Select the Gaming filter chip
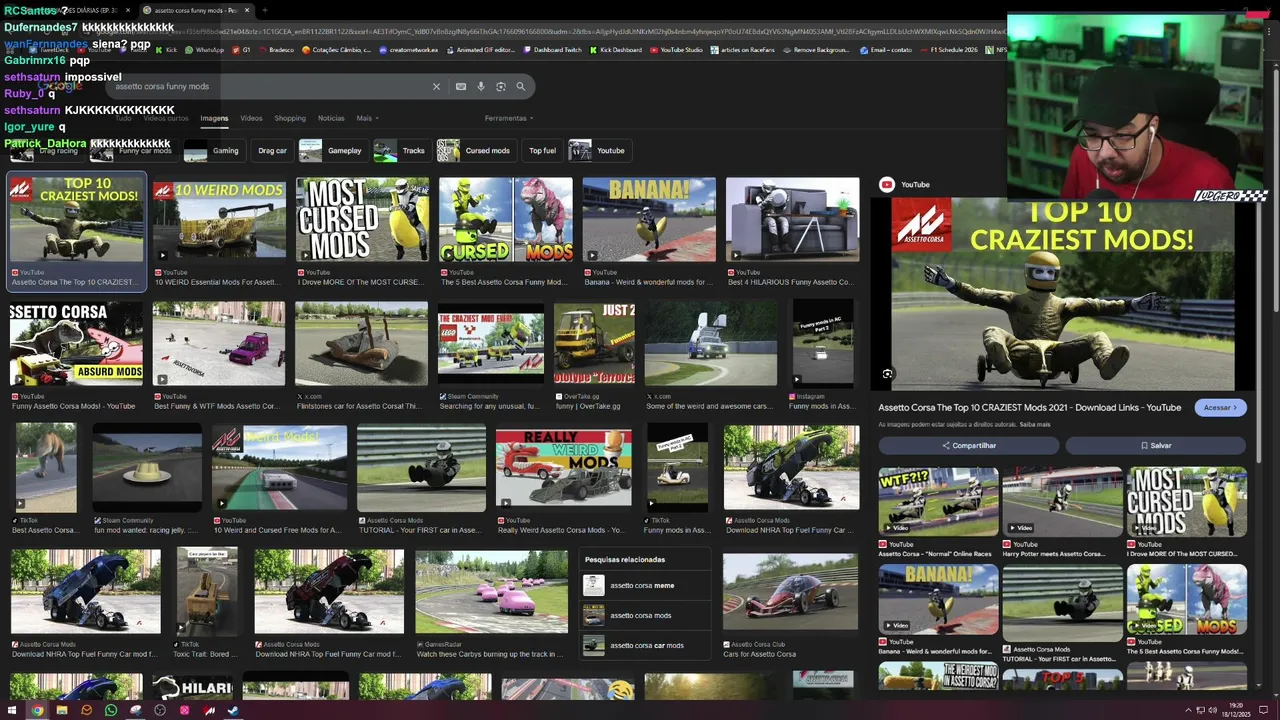Image resolution: width=1280 pixels, height=720 pixels. 214,151
